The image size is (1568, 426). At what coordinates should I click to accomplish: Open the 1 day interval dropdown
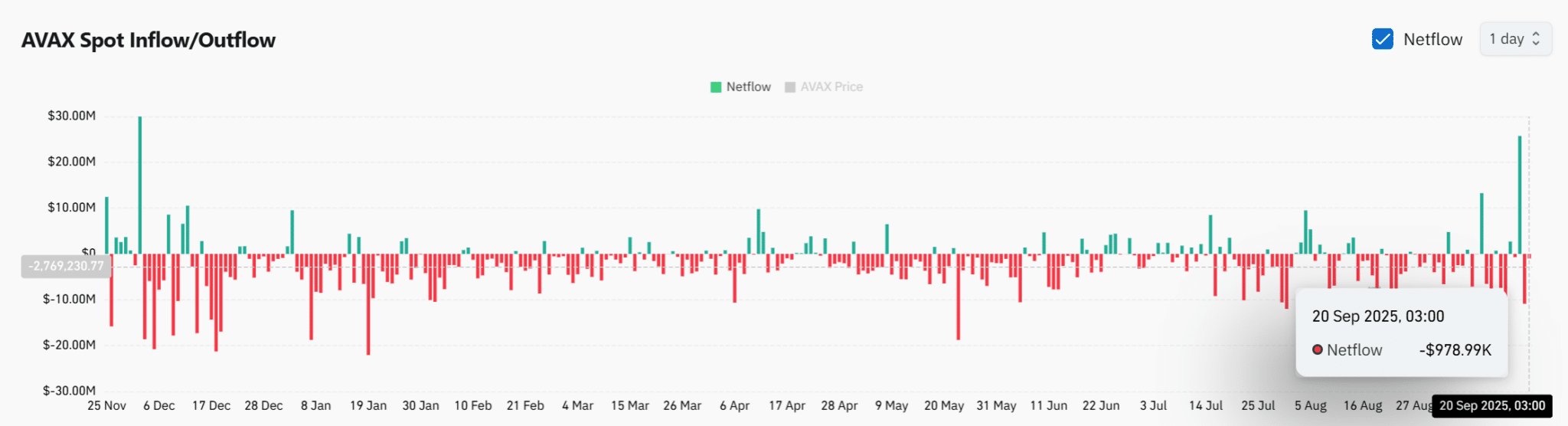coord(1514,39)
